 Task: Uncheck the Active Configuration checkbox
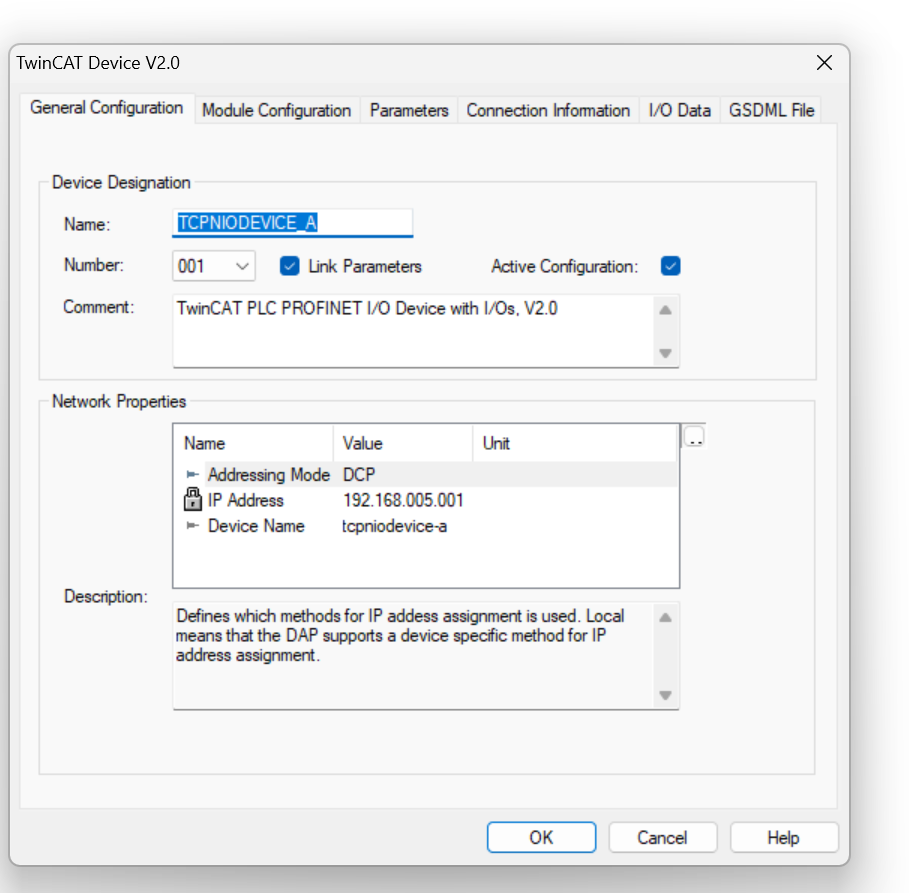[x=671, y=266]
